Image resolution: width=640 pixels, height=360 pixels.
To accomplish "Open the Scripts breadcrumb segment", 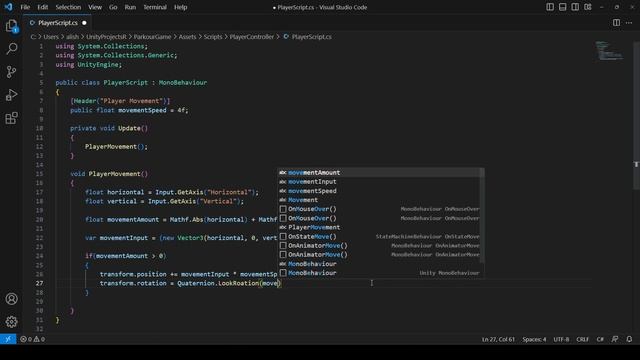I will 213,37.
